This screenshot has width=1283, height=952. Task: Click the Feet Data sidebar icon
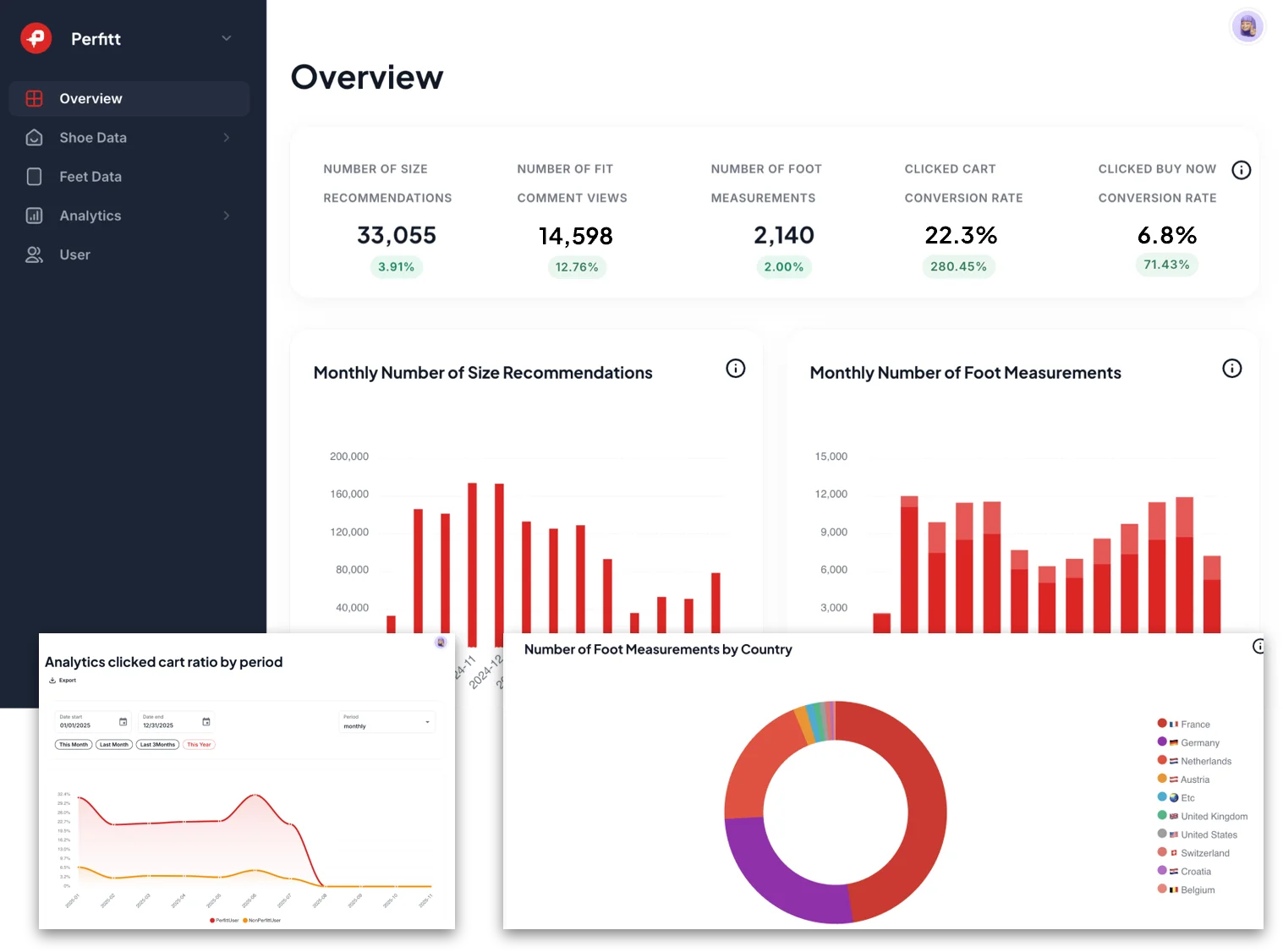click(34, 177)
